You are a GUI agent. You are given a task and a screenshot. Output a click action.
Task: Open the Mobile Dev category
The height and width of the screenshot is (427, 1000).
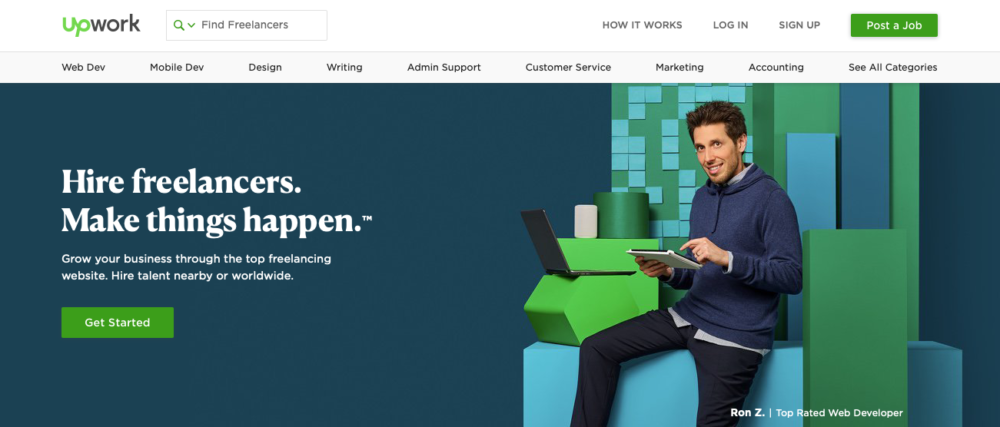177,67
